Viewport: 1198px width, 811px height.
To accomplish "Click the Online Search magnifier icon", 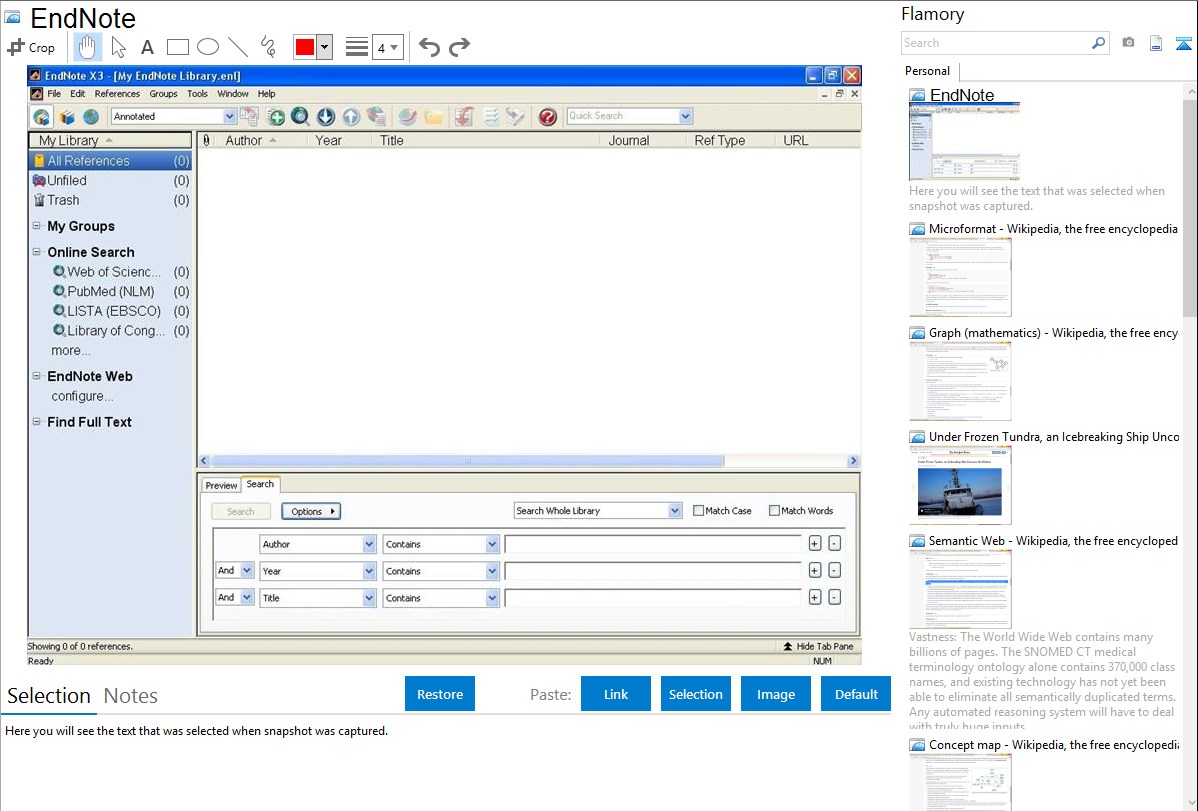I will [300, 116].
